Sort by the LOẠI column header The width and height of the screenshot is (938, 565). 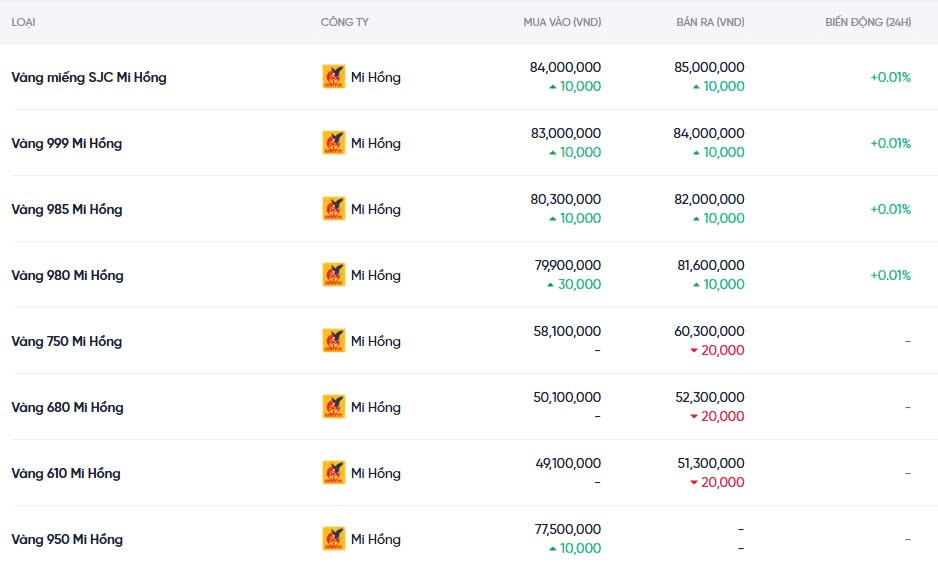point(24,22)
